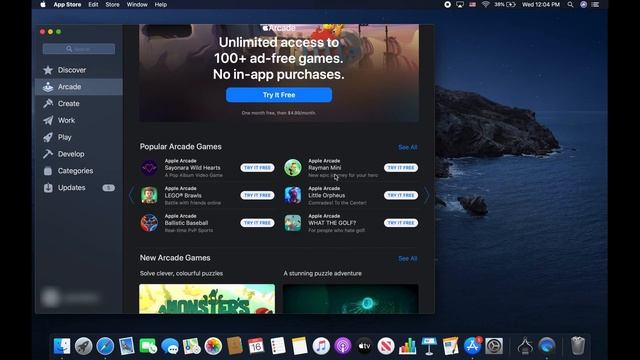Open Spotlight search in the menu bar
This screenshot has height=360, width=640.
(x=570, y=4)
